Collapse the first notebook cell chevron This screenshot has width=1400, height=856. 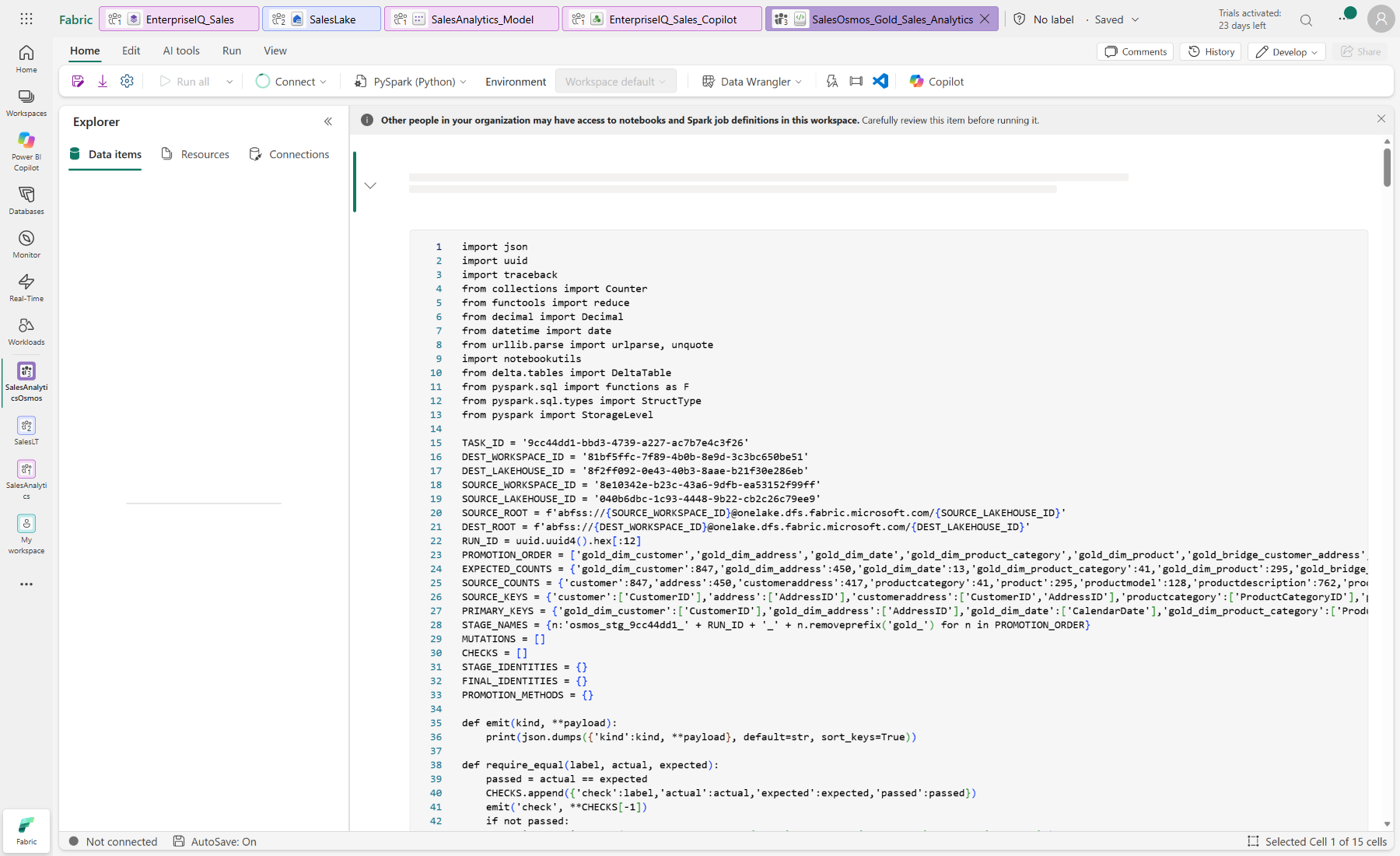(x=370, y=185)
